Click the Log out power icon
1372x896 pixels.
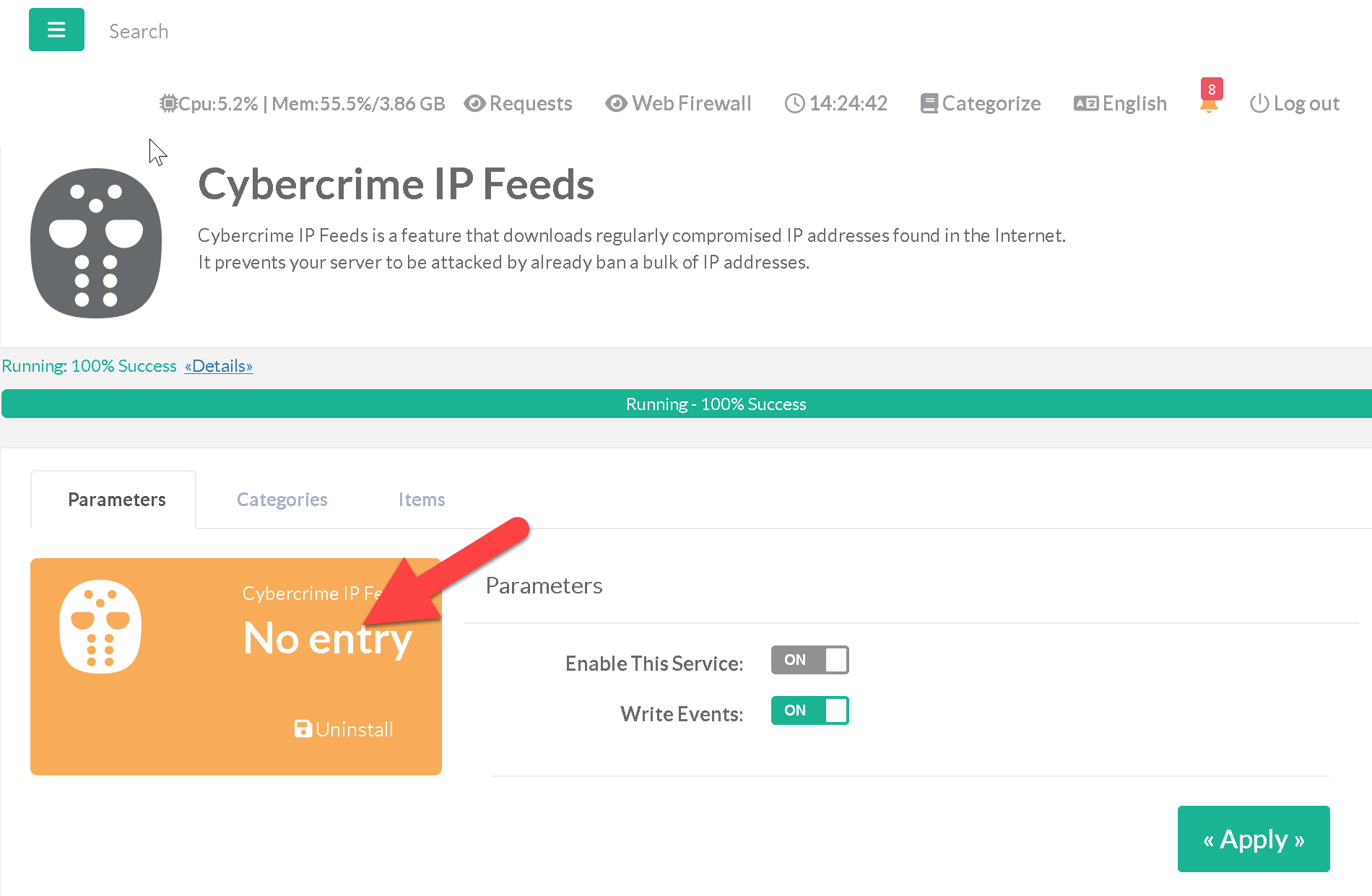pos(1259,104)
